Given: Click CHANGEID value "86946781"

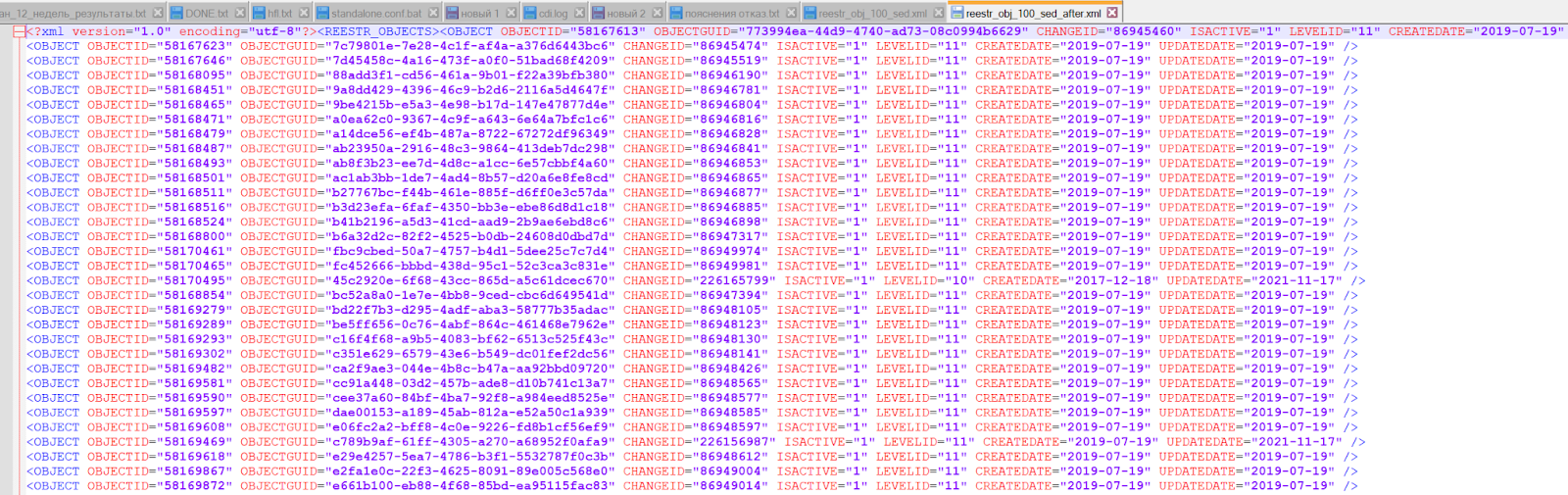Looking at the screenshot, I should coord(732,90).
